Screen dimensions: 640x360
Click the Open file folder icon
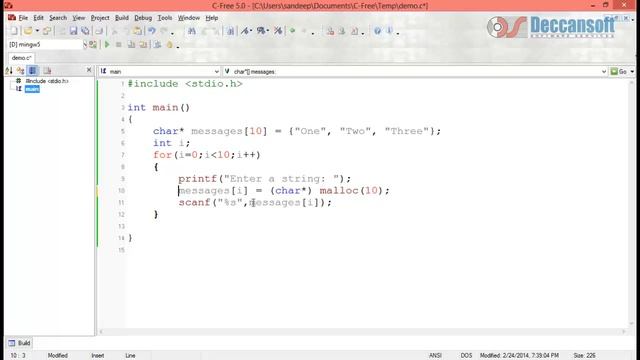28,31
